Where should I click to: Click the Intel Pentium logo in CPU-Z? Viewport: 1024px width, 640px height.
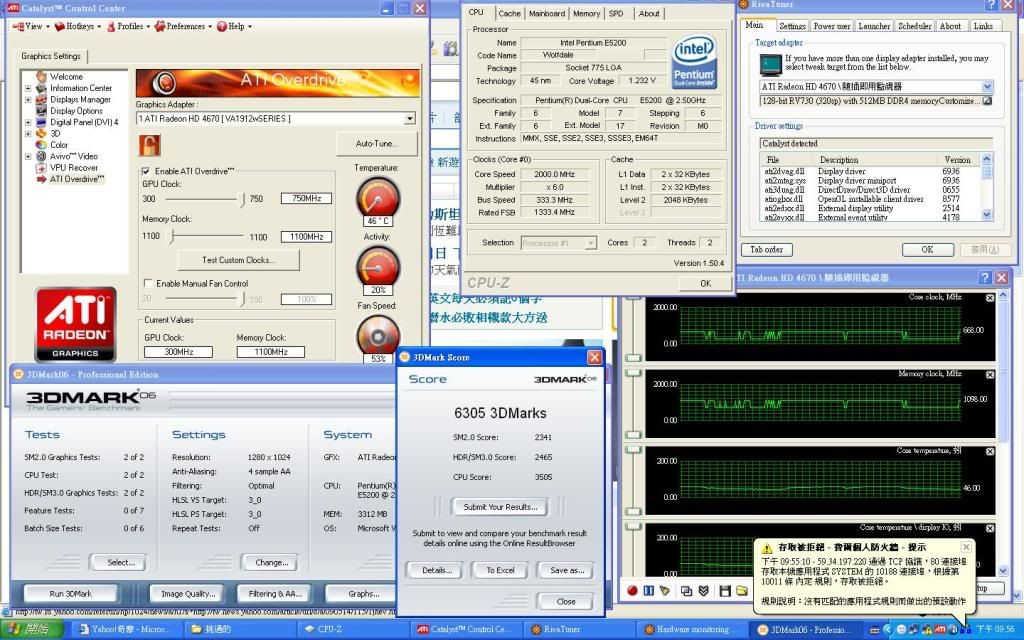pos(694,63)
